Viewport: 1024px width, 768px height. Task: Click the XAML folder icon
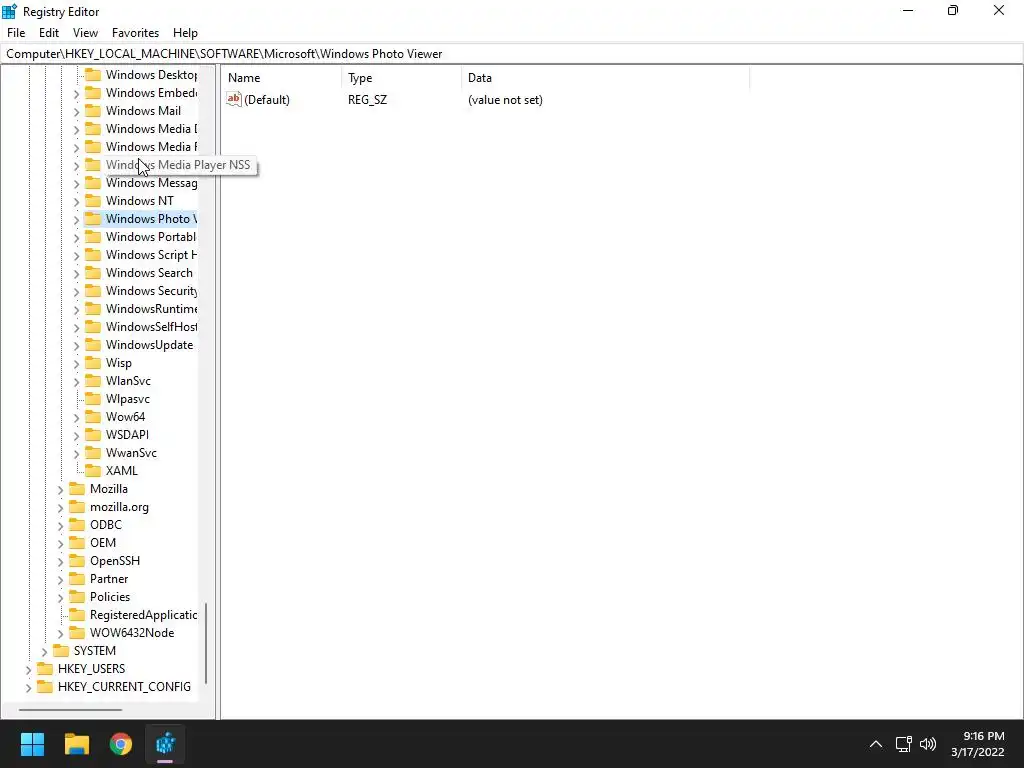coord(93,470)
